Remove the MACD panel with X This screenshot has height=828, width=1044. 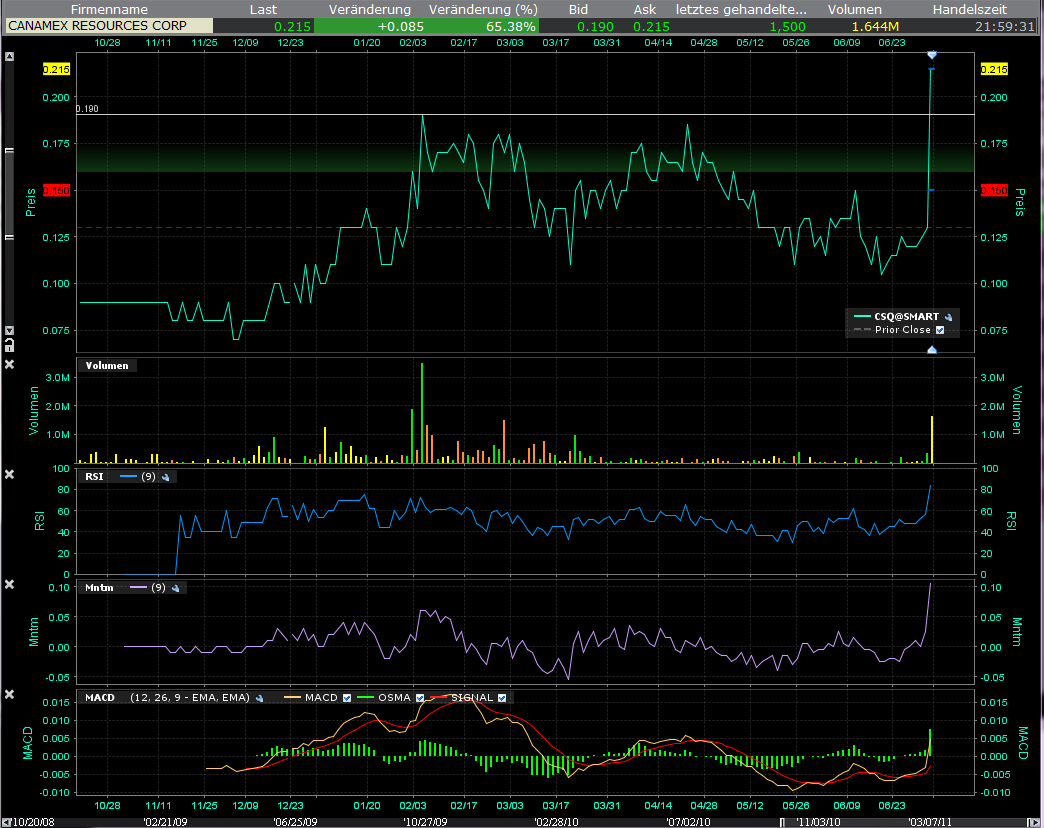pyautogui.click(x=10, y=695)
